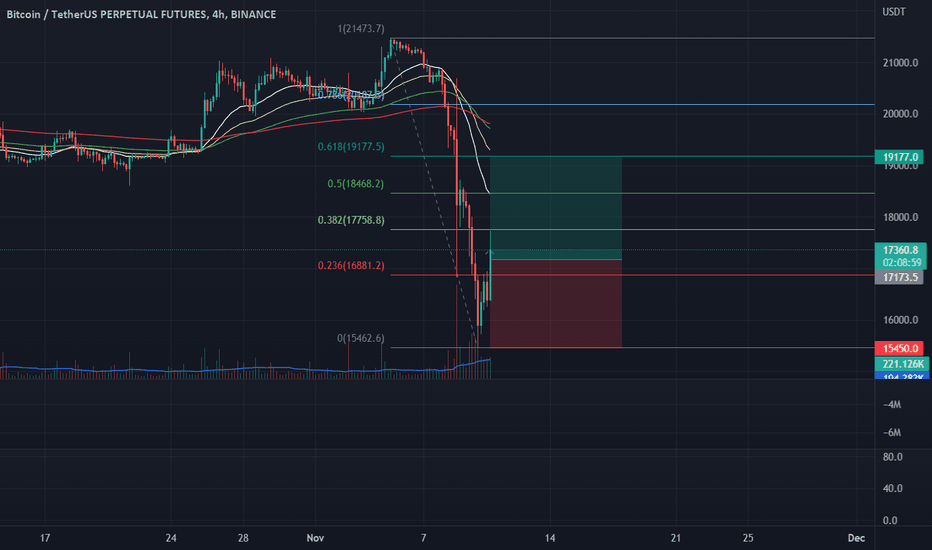This screenshot has width=932, height=550.
Task: Select the Fibonacci label 0(15462.6)
Action: pyautogui.click(x=361, y=338)
